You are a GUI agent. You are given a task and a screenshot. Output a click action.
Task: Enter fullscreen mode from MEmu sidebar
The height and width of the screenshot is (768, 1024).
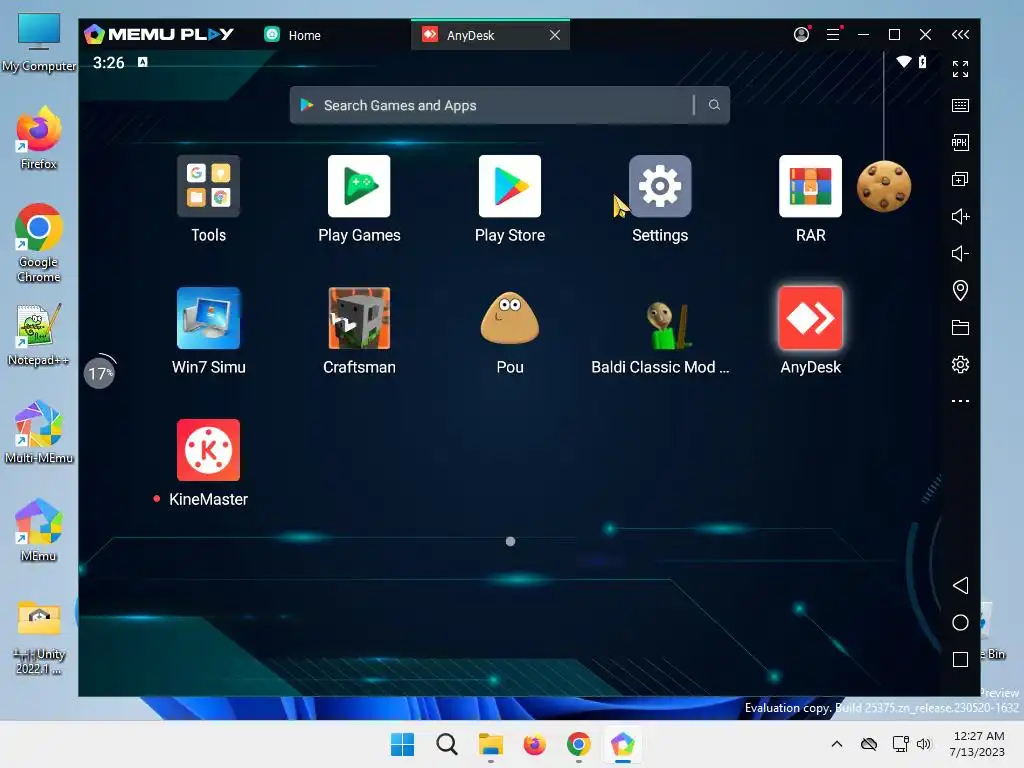[960, 69]
